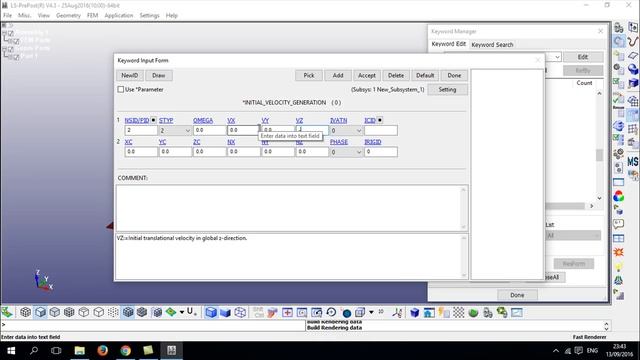The image size is (640, 360).
Task: Click the green terrain icon at toolbar start
Action: pyautogui.click(x=7, y=313)
